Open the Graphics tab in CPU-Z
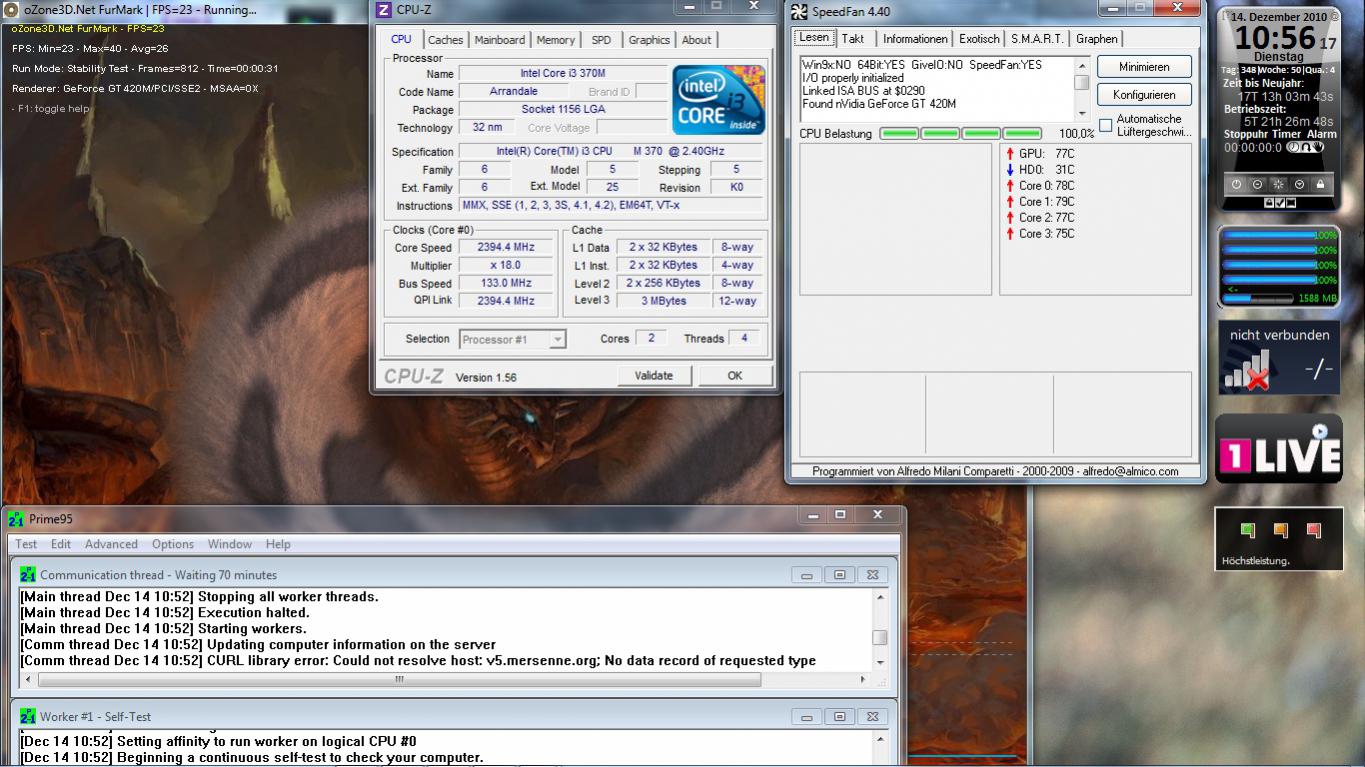Image resolution: width=1365 pixels, height=767 pixels. pos(649,40)
